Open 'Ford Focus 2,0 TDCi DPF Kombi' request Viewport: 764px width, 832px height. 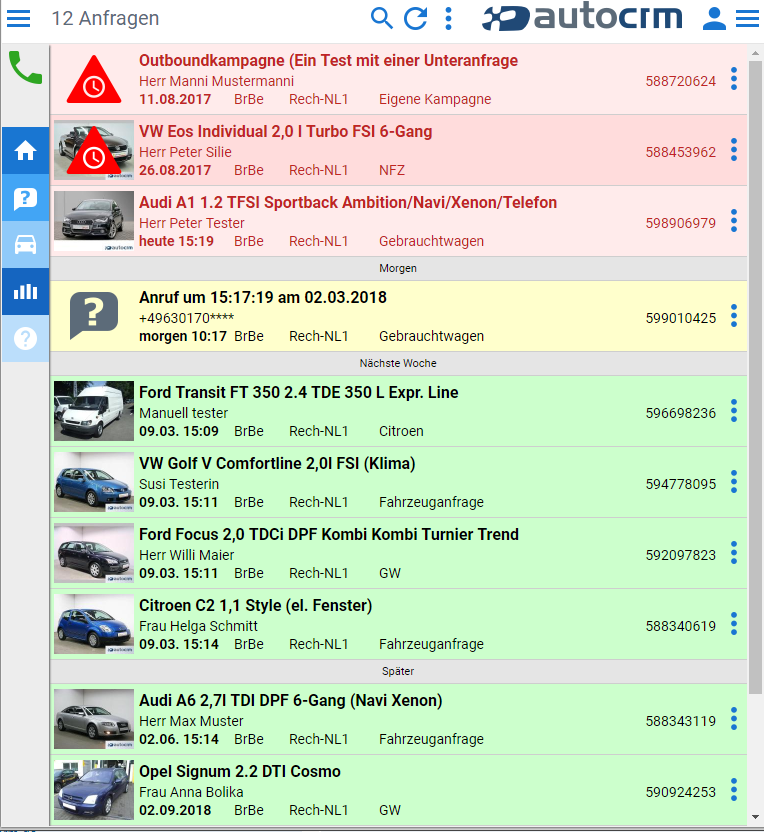pyautogui.click(x=329, y=534)
